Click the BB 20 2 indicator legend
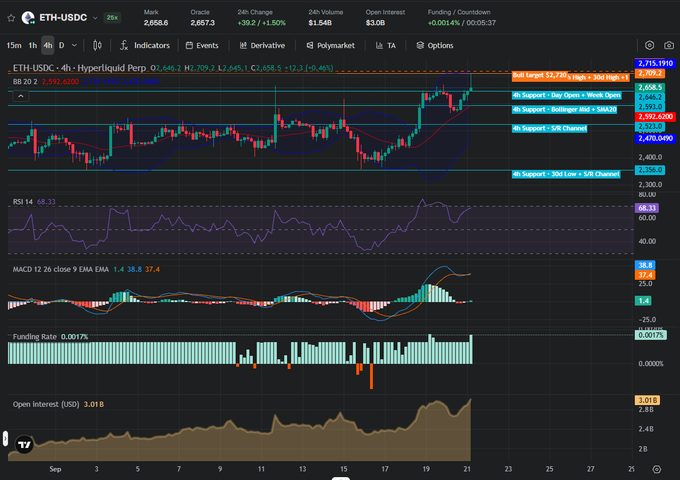This screenshot has width=680, height=480. tap(25, 82)
